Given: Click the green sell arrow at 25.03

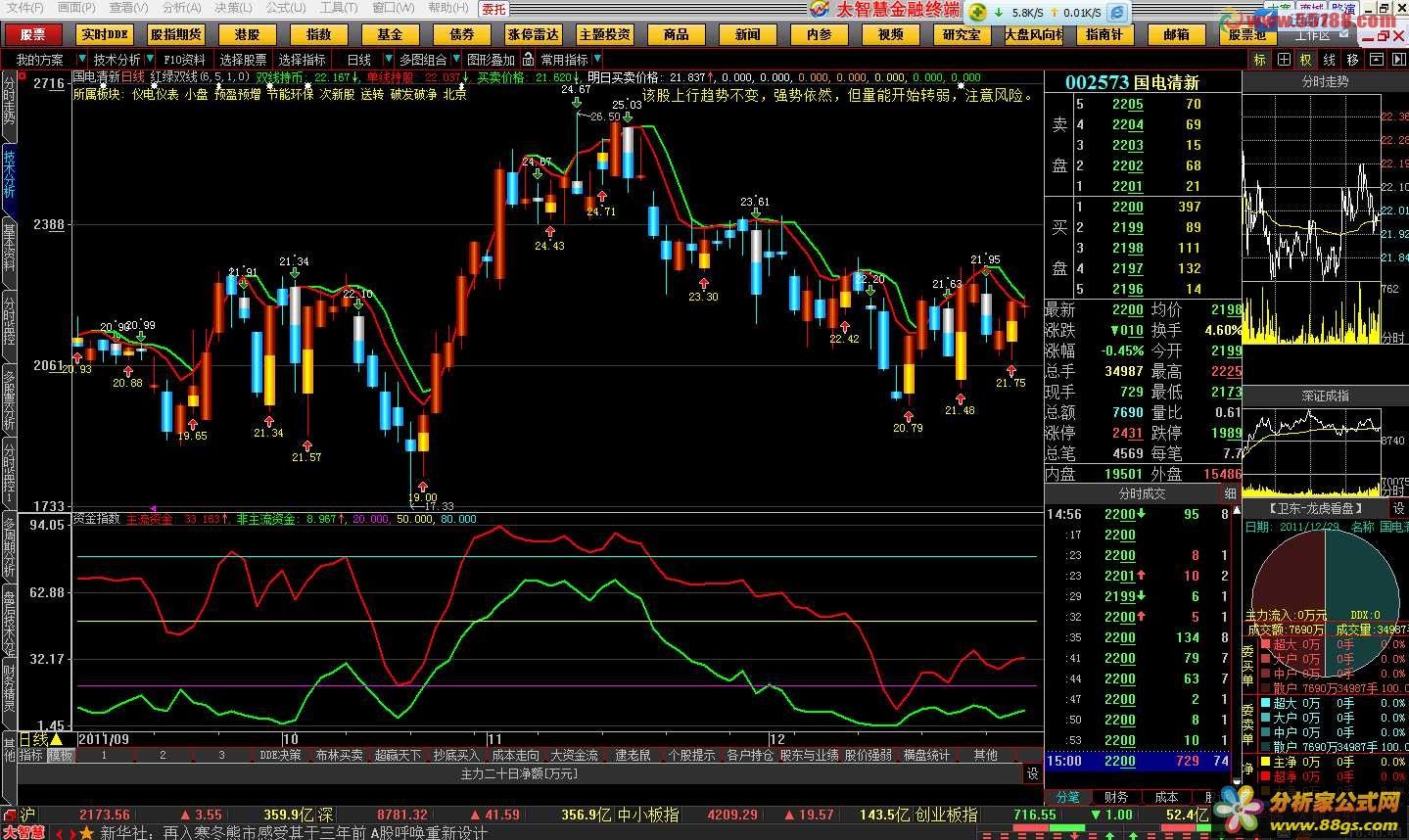Looking at the screenshot, I should 627,117.
